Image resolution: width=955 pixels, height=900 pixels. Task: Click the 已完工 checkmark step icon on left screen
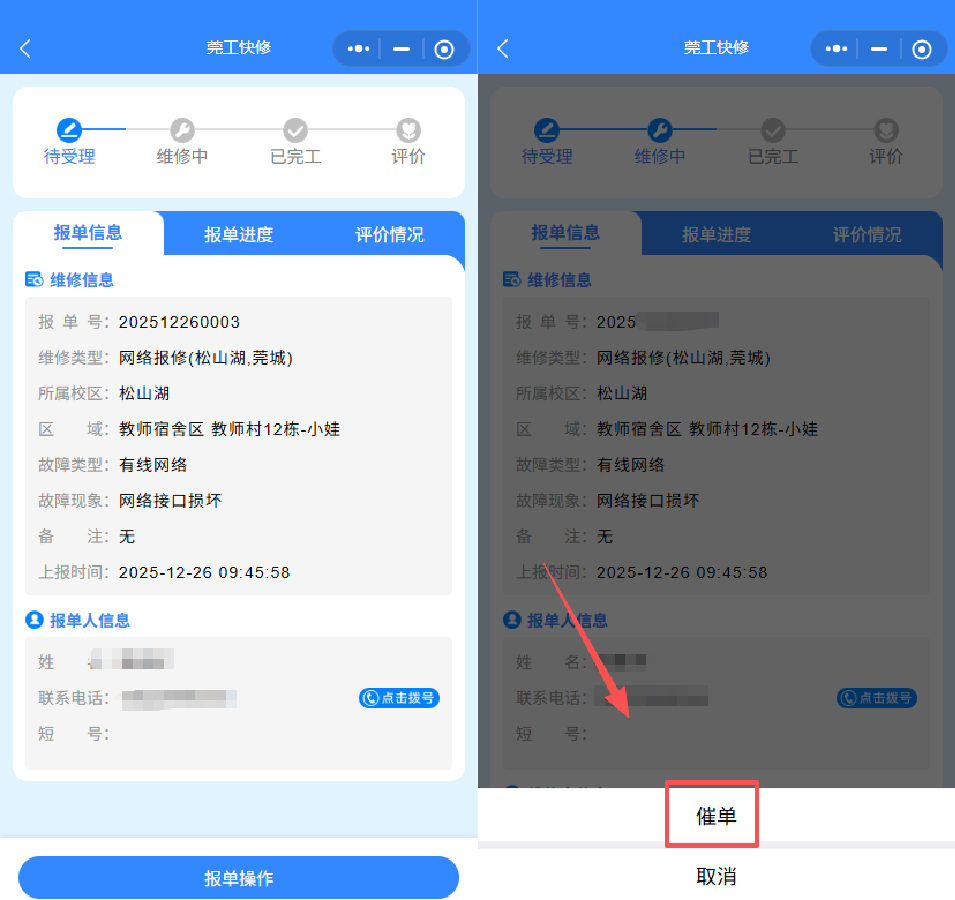(x=295, y=129)
